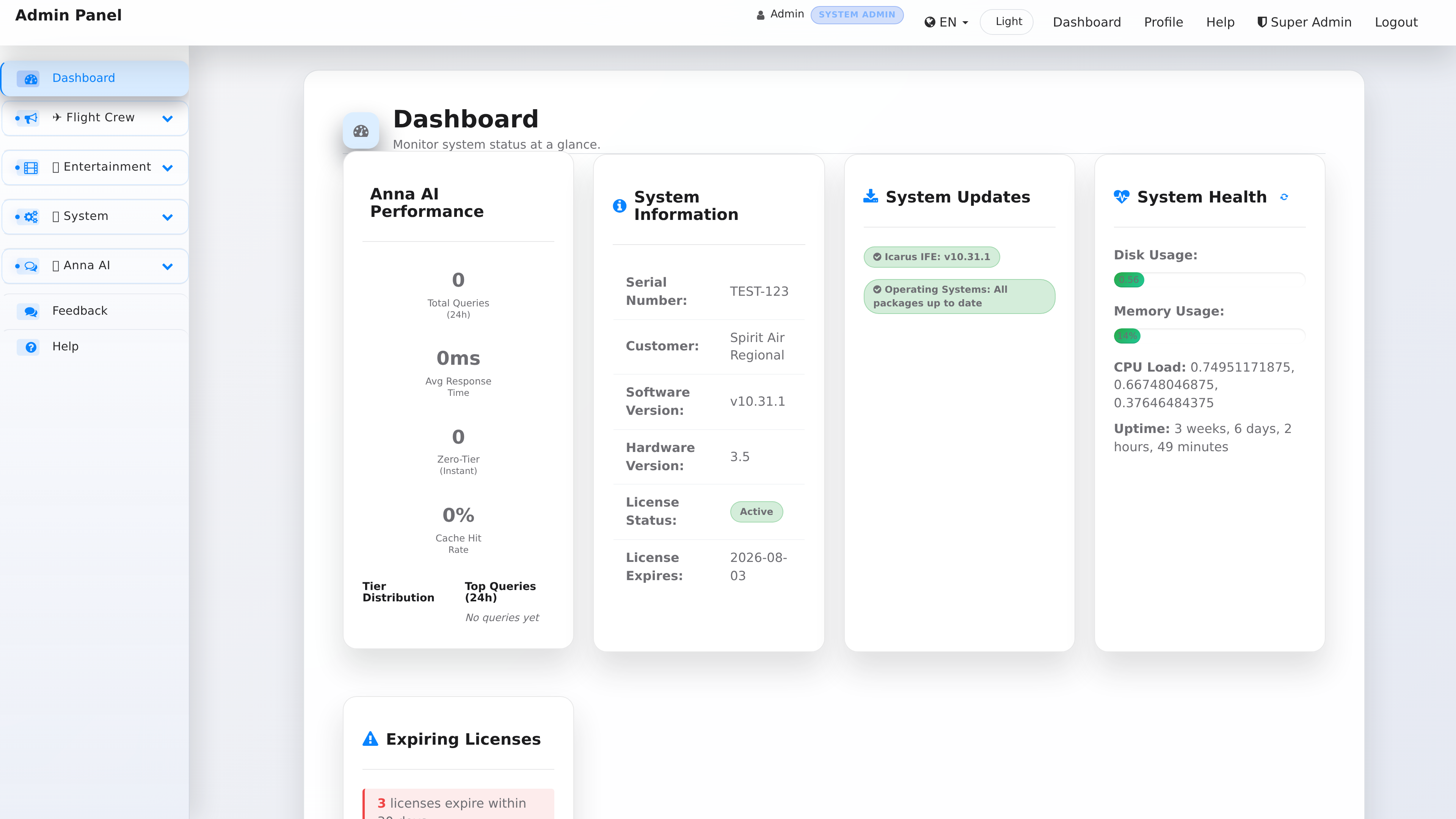Image resolution: width=1456 pixels, height=819 pixels.
Task: Open Feedback in the sidebar
Action: coord(95,311)
